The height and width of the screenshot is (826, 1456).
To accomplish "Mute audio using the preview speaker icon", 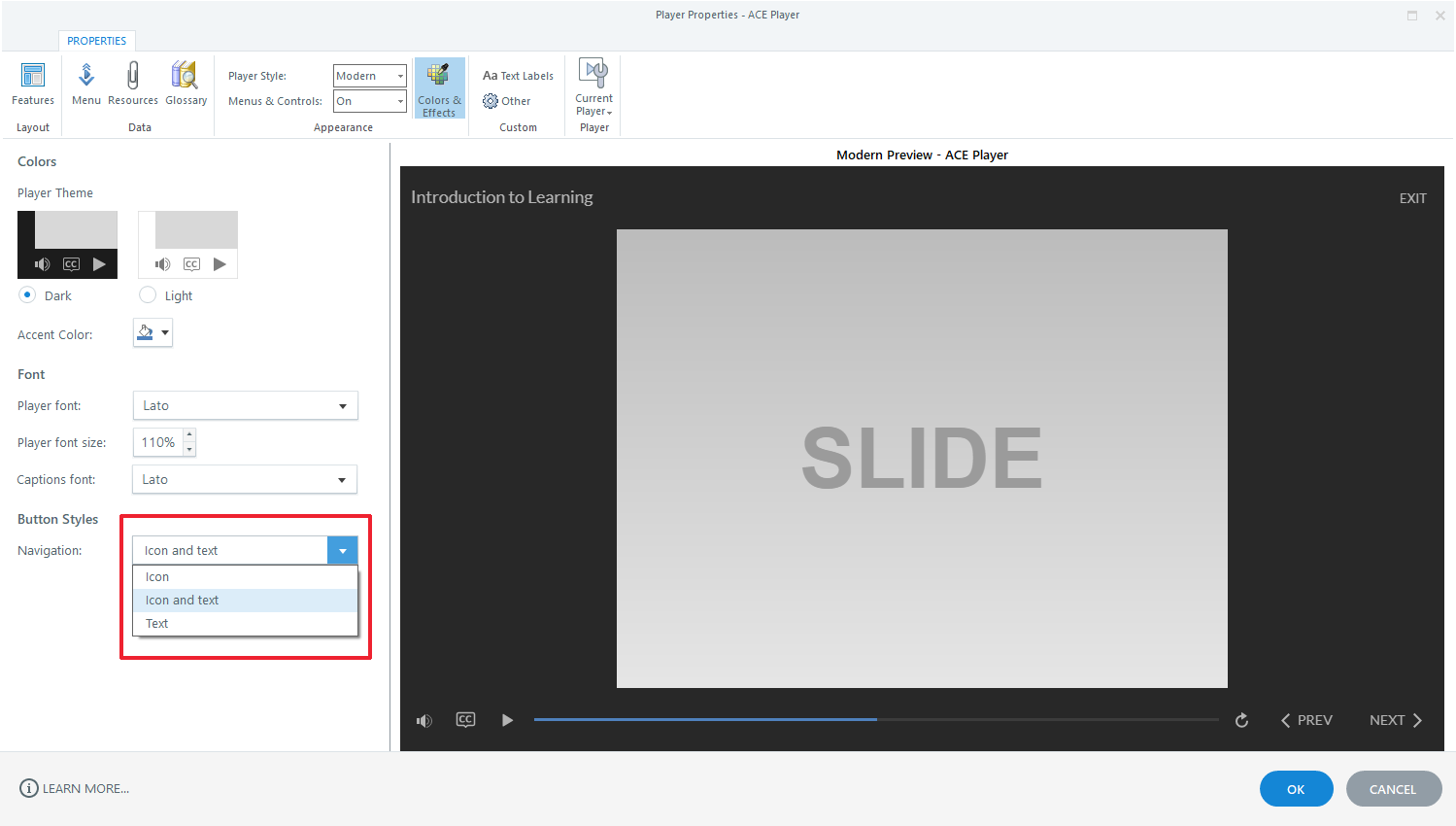I will point(424,720).
